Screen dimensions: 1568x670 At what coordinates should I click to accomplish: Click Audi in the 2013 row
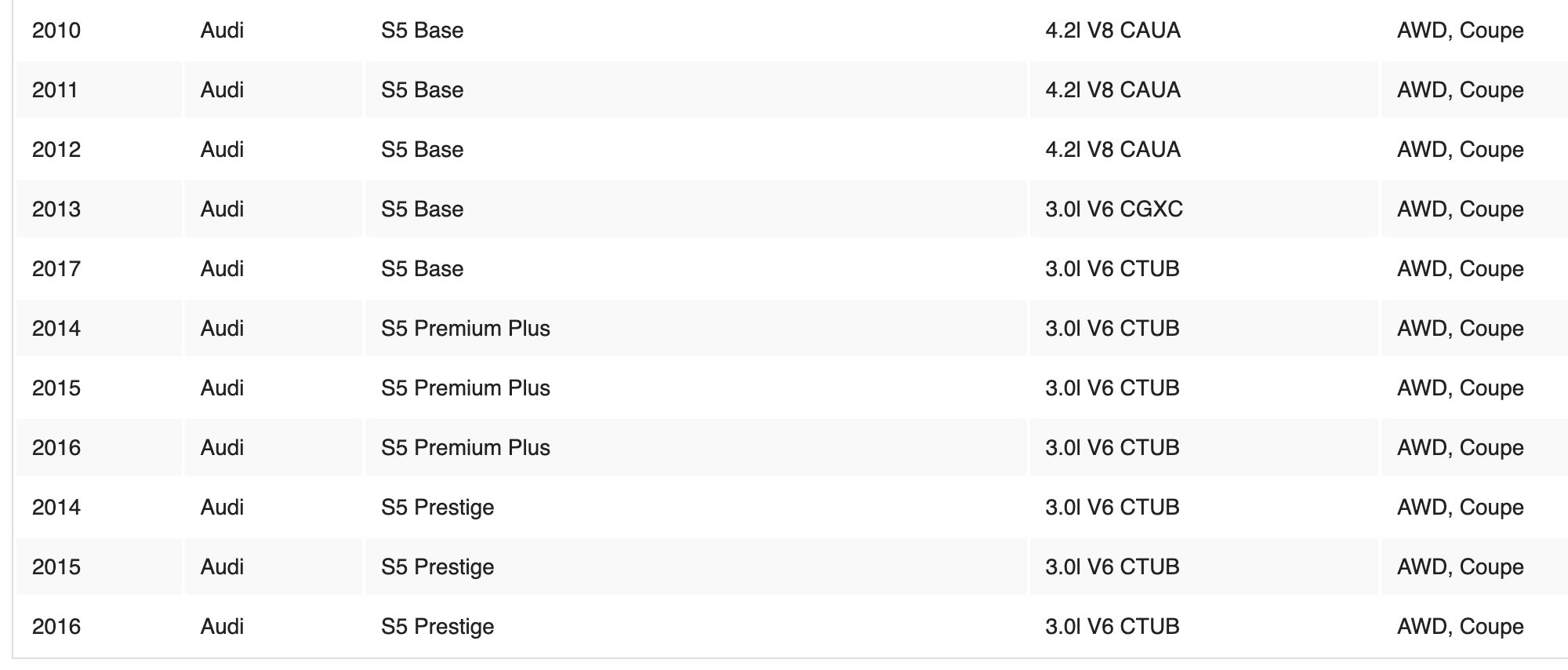[x=222, y=209]
